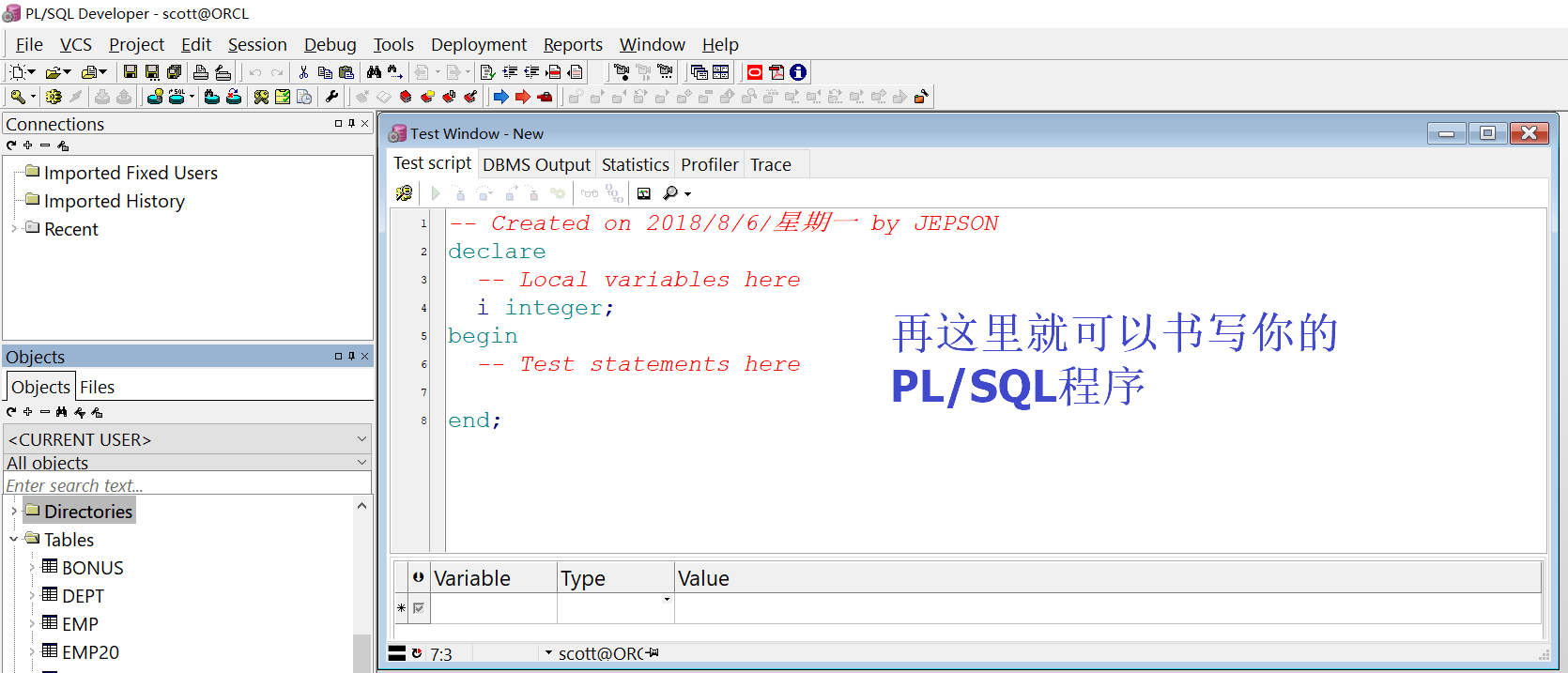This screenshot has height=673, width=1568.
Task: Open the variable Type dropdown
Action: coord(667,599)
